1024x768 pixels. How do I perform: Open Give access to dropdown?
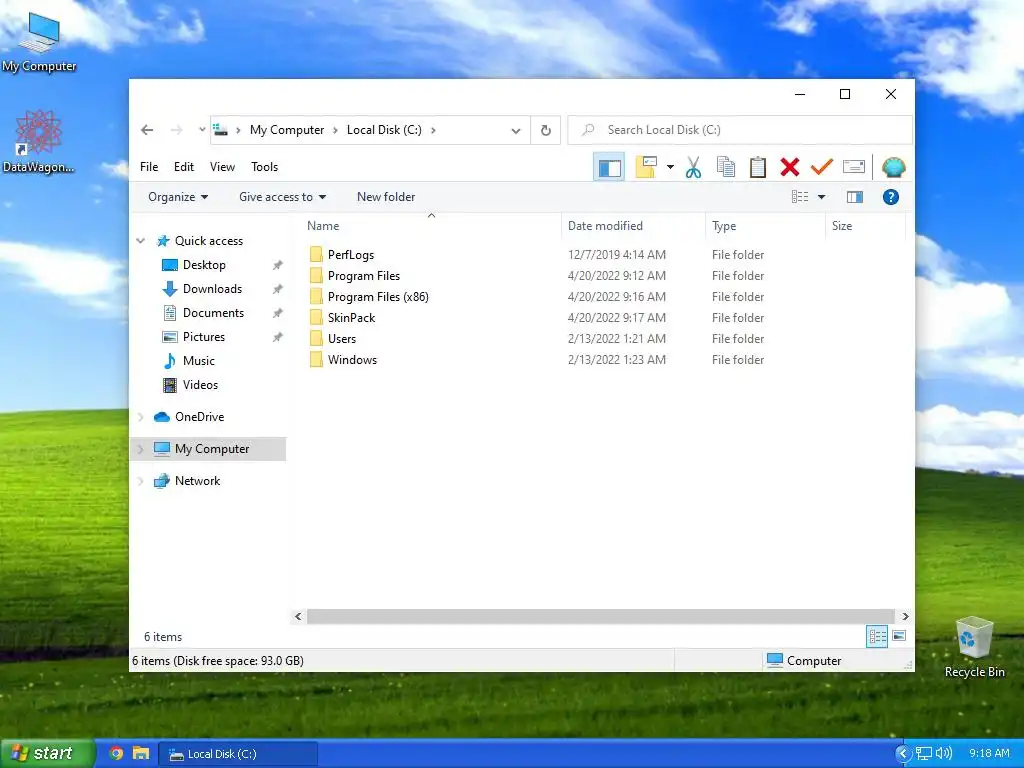282,197
